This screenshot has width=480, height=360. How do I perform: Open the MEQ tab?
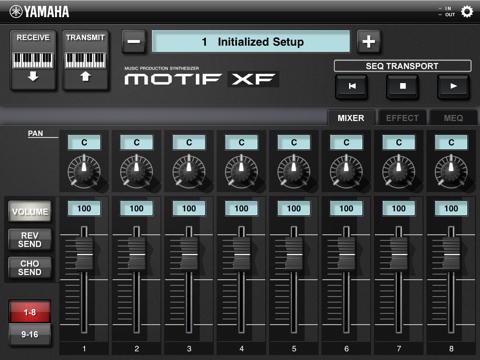tap(453, 118)
